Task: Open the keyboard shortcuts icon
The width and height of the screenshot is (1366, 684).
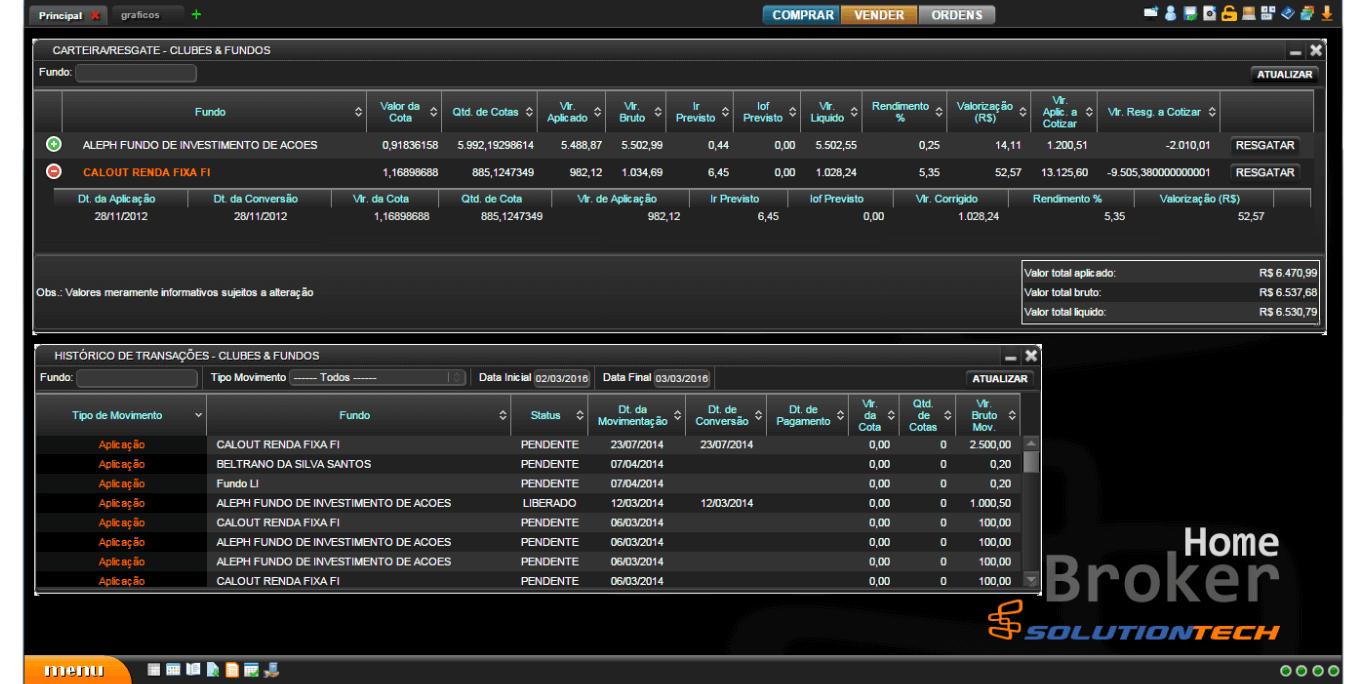Action: 1268,14
